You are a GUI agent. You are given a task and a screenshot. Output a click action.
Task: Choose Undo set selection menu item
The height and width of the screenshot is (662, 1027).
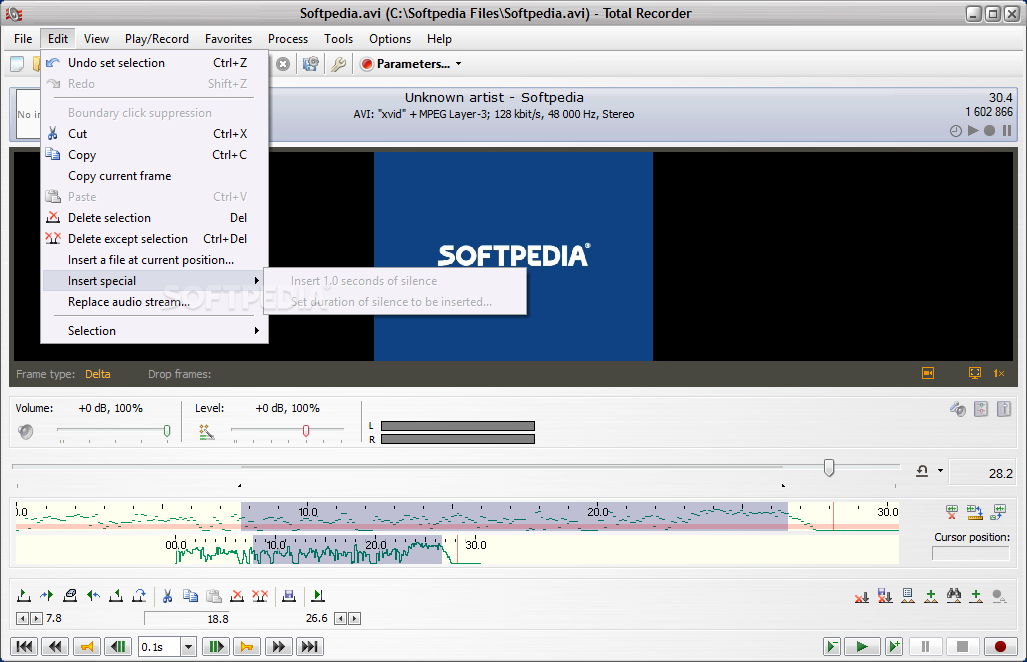coord(155,63)
